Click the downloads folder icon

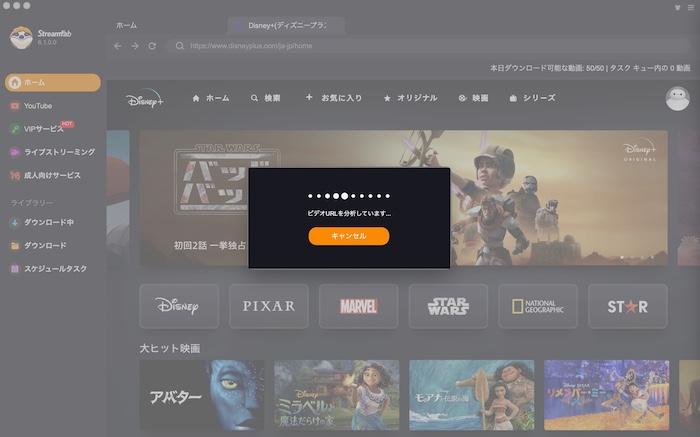coord(15,246)
